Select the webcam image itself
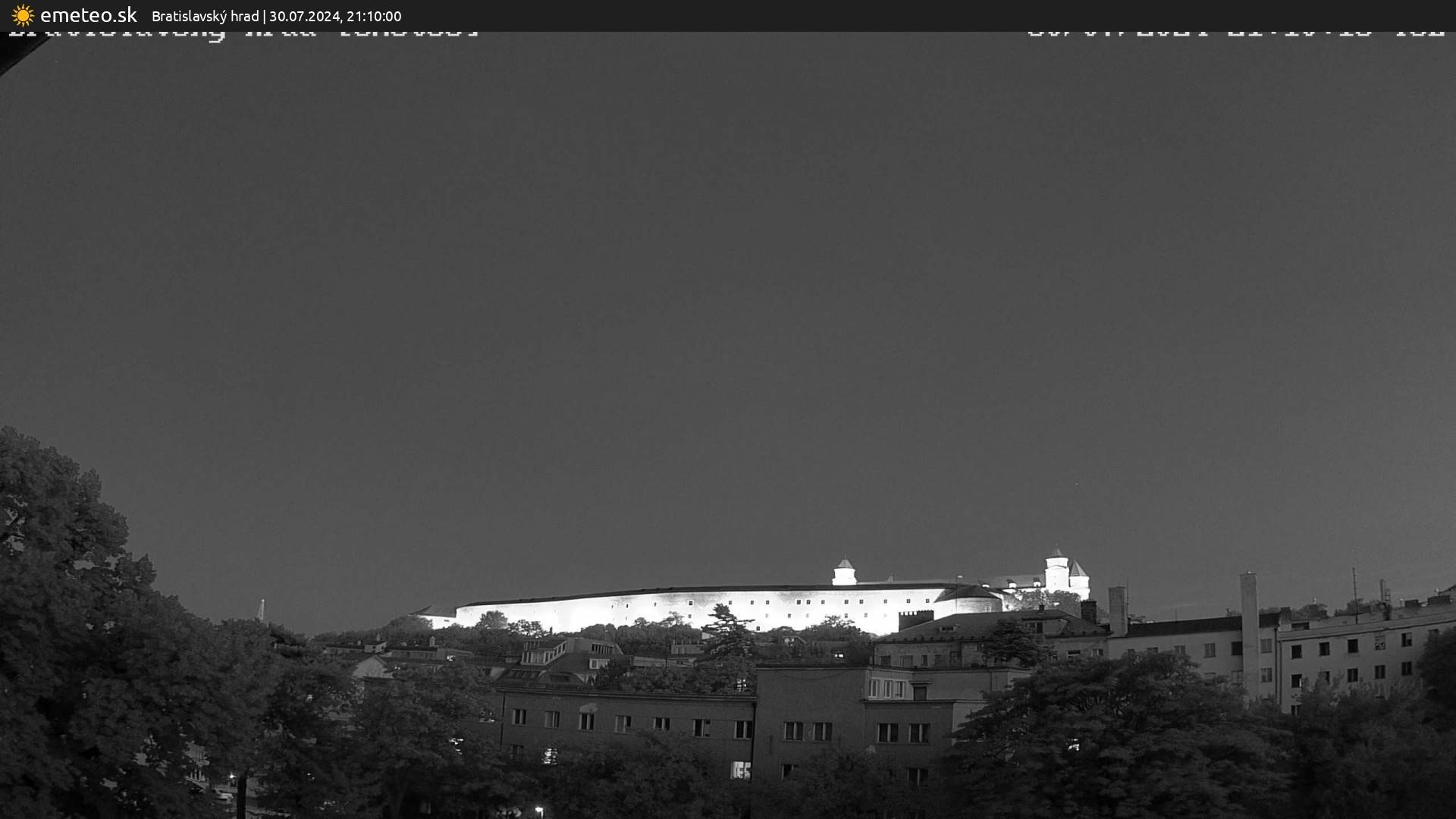 728,425
